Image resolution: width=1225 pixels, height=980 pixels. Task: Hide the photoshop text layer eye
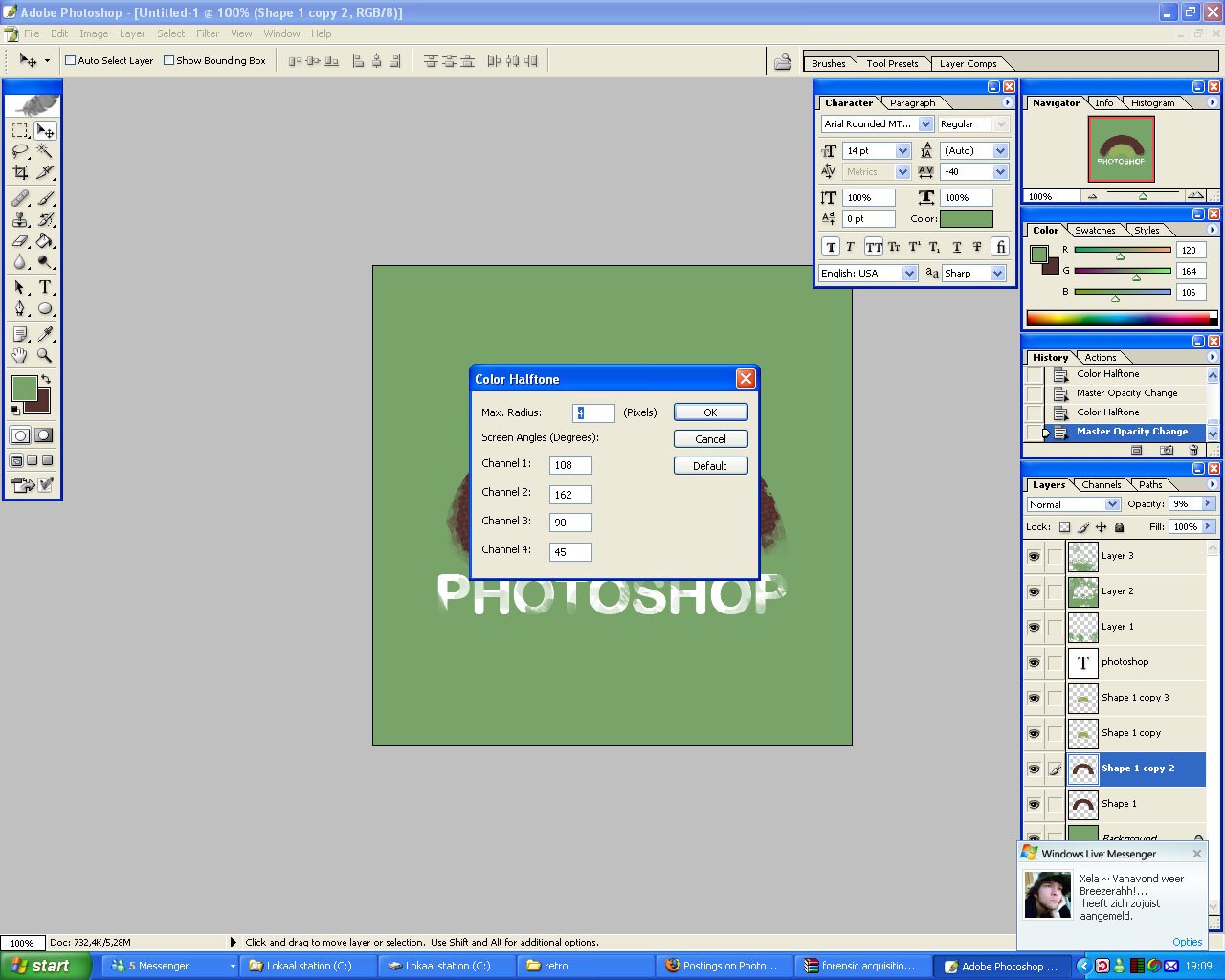(x=1034, y=662)
